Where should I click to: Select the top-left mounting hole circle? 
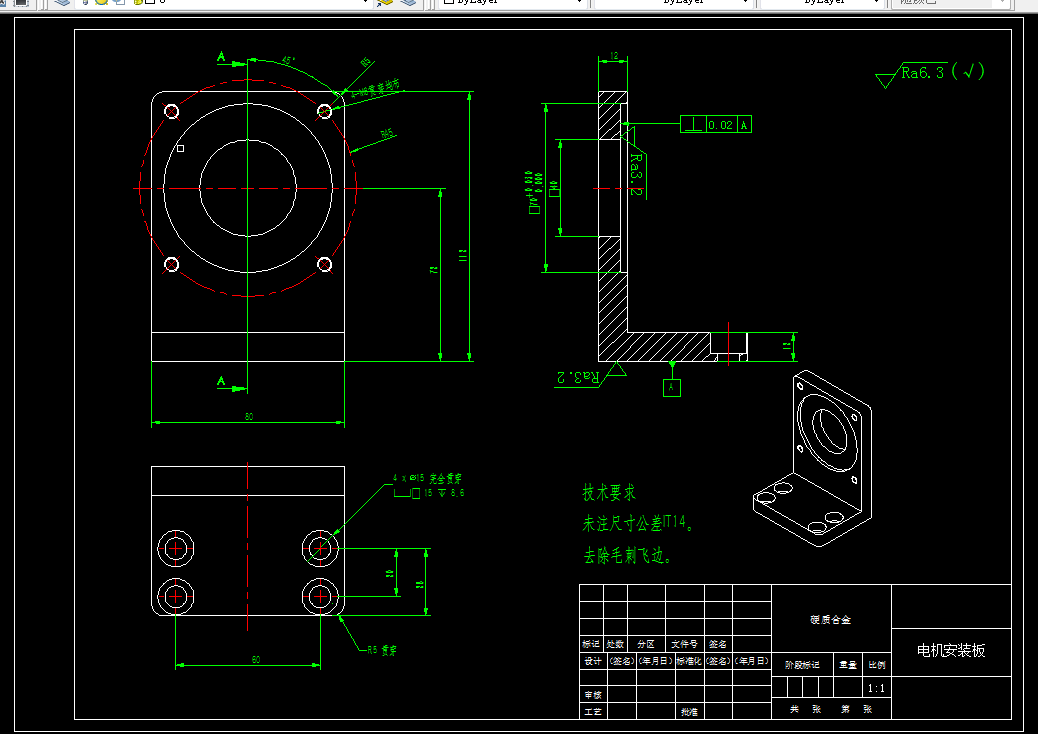(x=171, y=111)
